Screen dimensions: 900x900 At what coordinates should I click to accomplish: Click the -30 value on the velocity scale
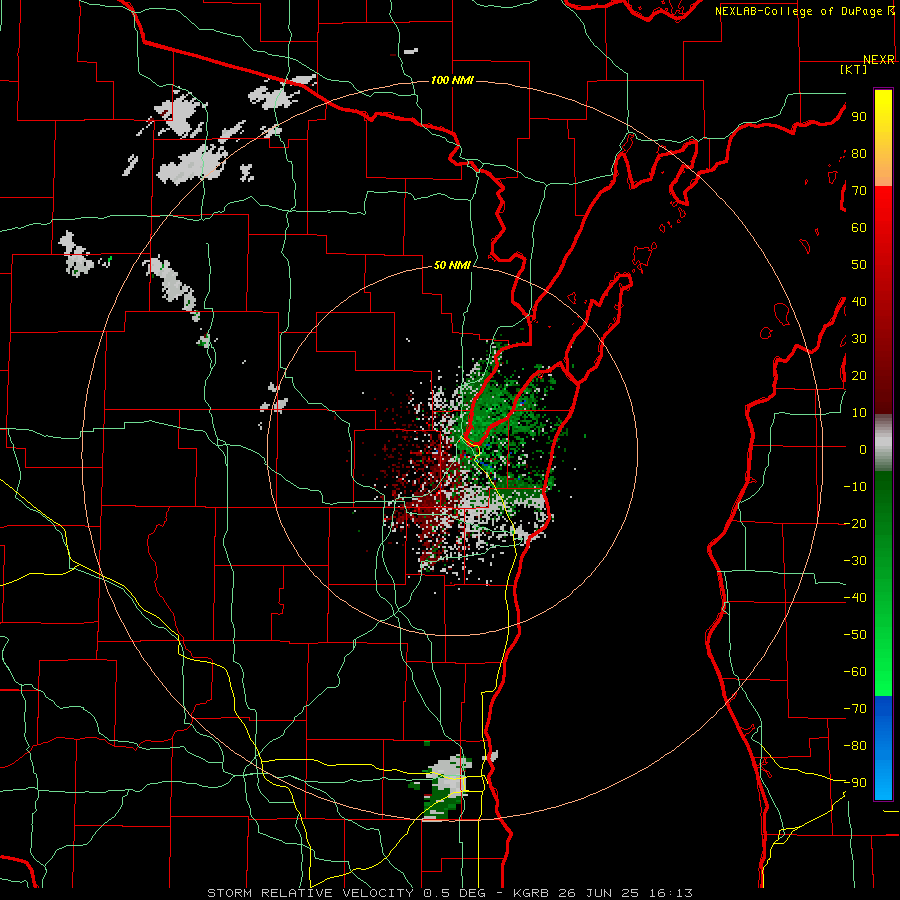pos(855,561)
